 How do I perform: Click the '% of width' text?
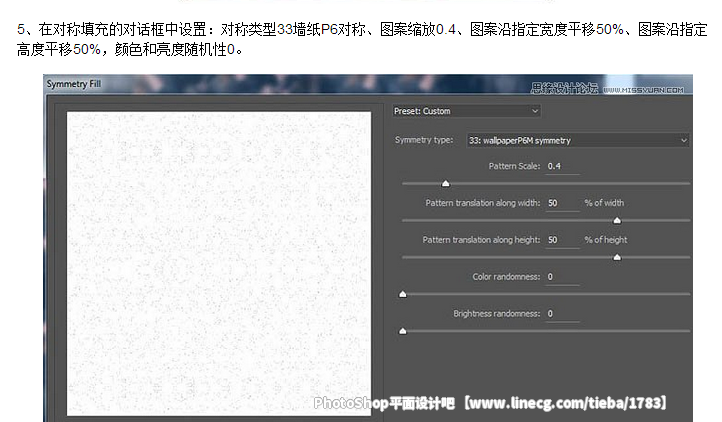click(x=604, y=203)
